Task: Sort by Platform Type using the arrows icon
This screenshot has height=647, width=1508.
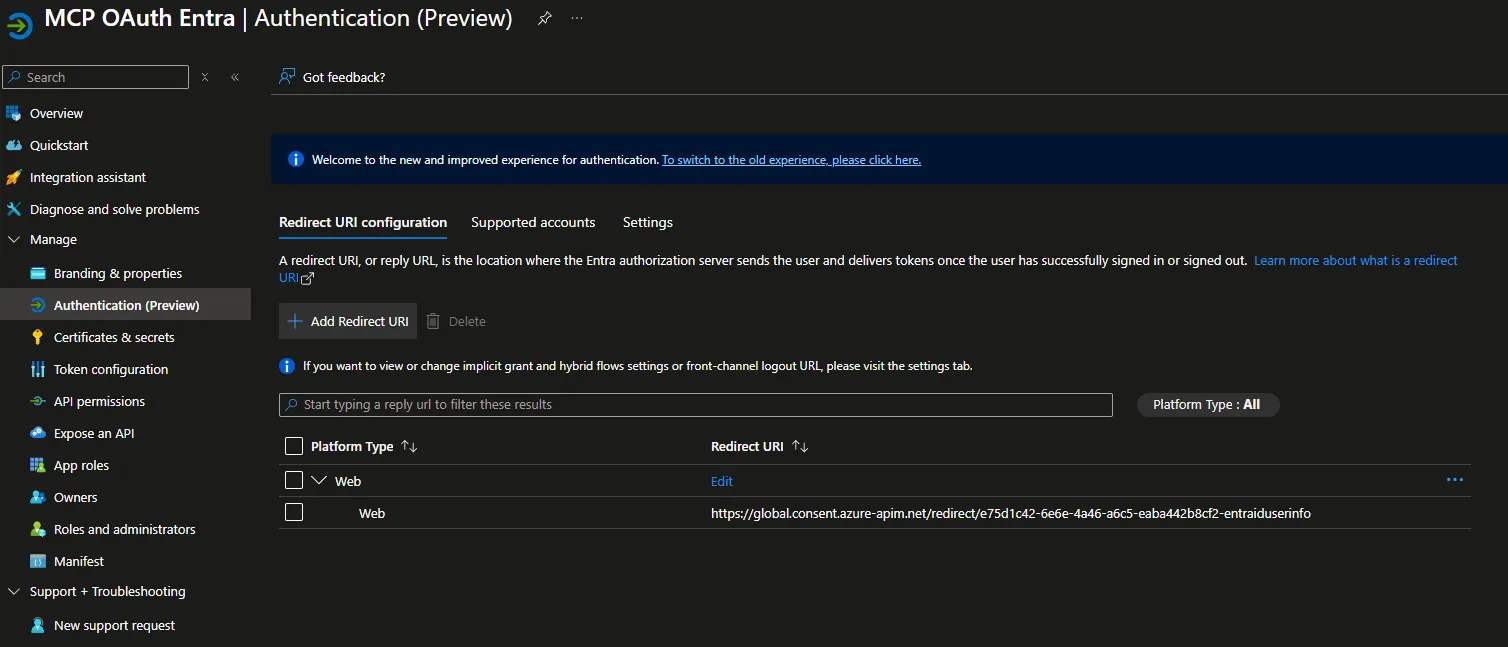Action: [409, 446]
